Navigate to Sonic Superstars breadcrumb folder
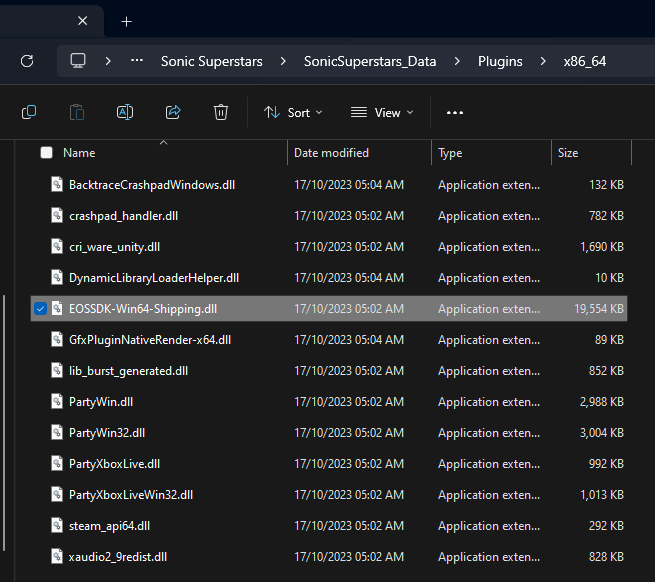Viewport: 655px width, 582px height. point(211,61)
